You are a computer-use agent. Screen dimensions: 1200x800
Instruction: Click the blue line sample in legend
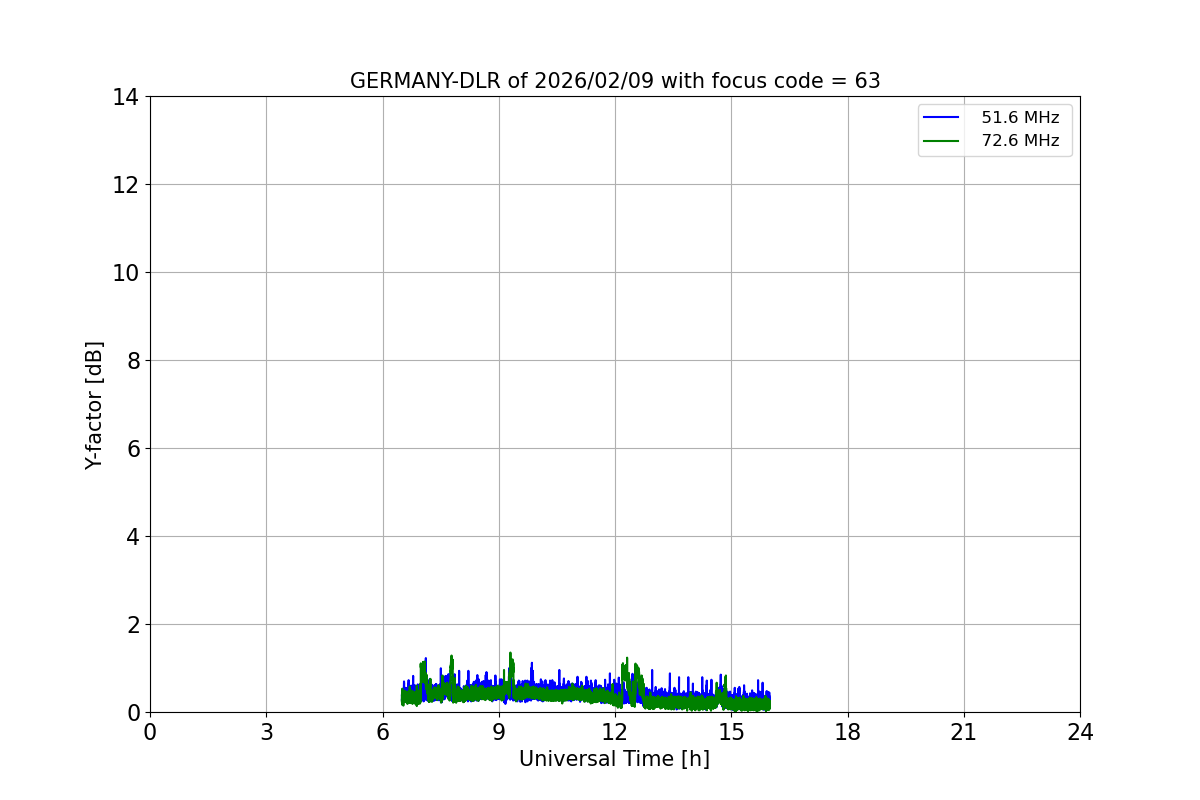[942, 118]
